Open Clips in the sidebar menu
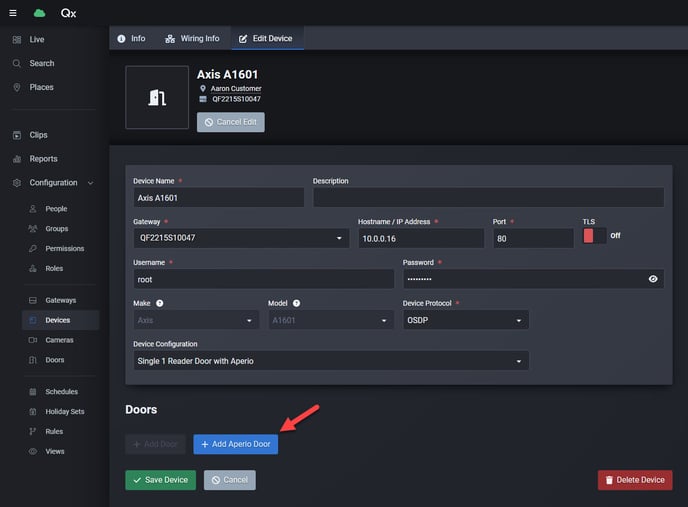 pos(39,135)
